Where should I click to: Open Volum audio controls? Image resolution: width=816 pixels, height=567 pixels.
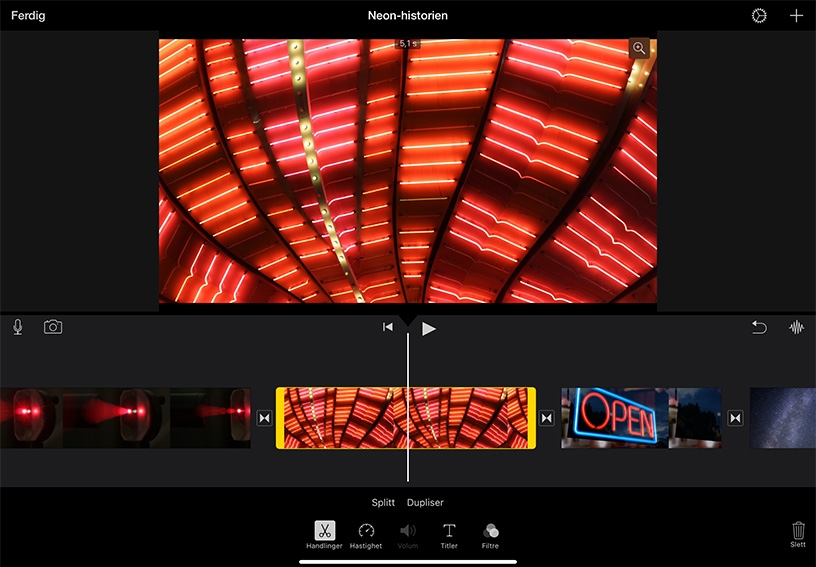(407, 535)
